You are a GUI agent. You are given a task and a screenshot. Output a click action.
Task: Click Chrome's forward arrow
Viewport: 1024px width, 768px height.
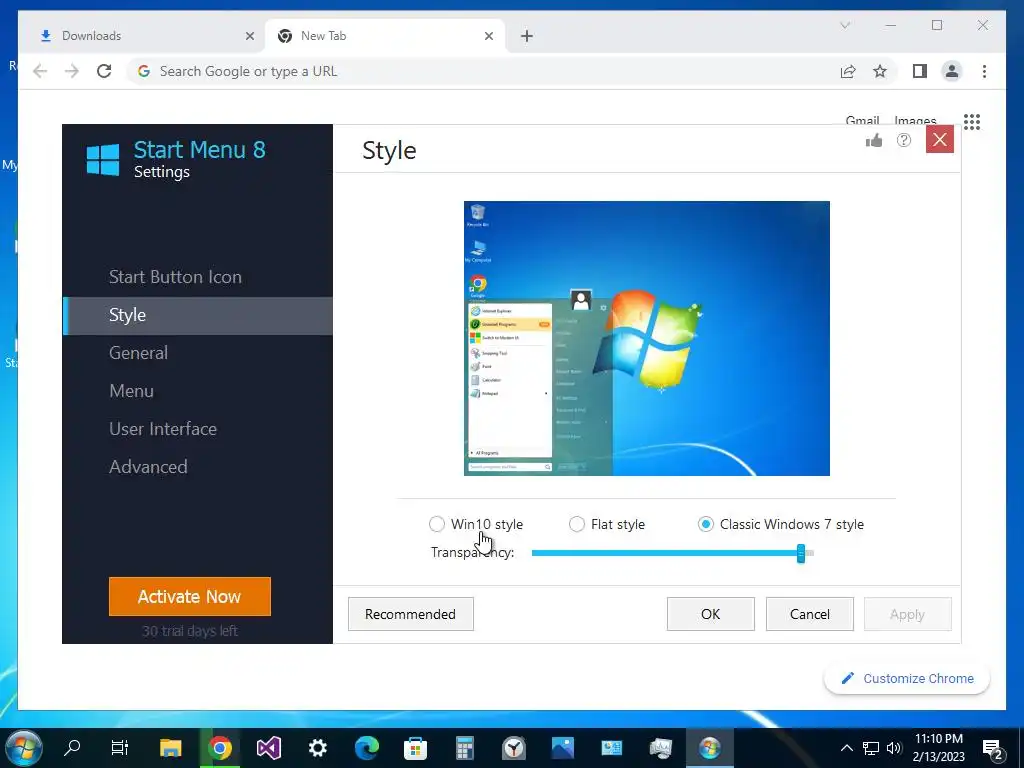[72, 71]
